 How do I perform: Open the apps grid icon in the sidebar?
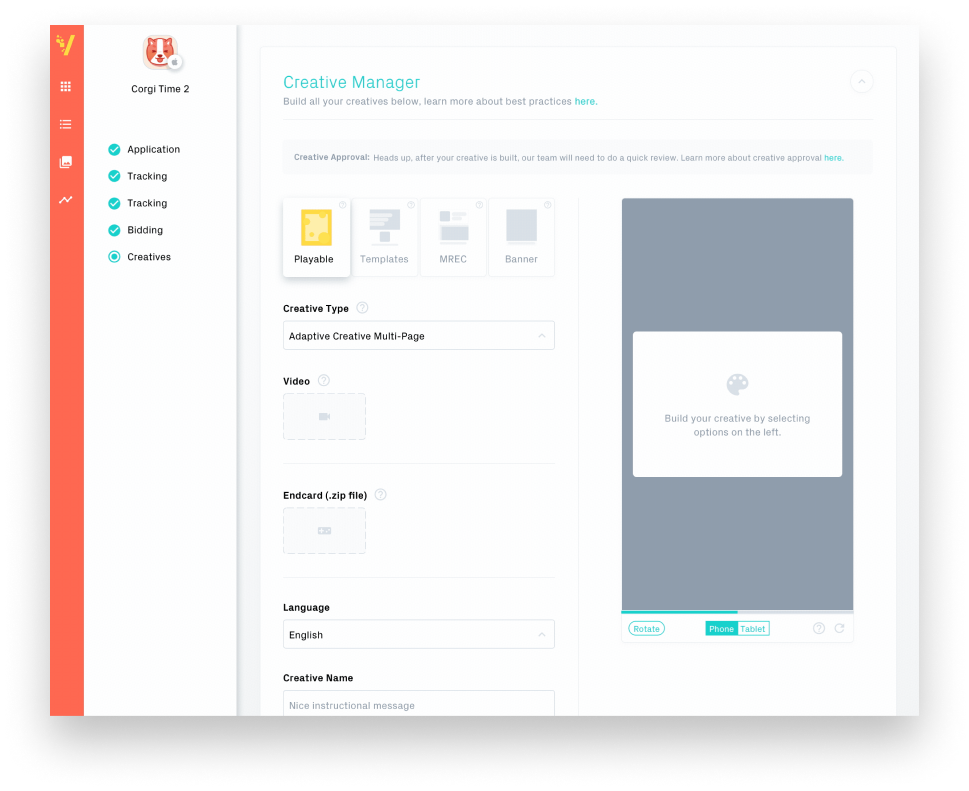point(66,87)
